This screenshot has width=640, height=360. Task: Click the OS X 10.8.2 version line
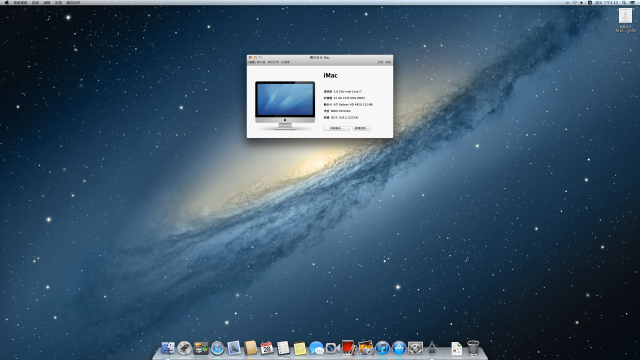[x=341, y=118]
